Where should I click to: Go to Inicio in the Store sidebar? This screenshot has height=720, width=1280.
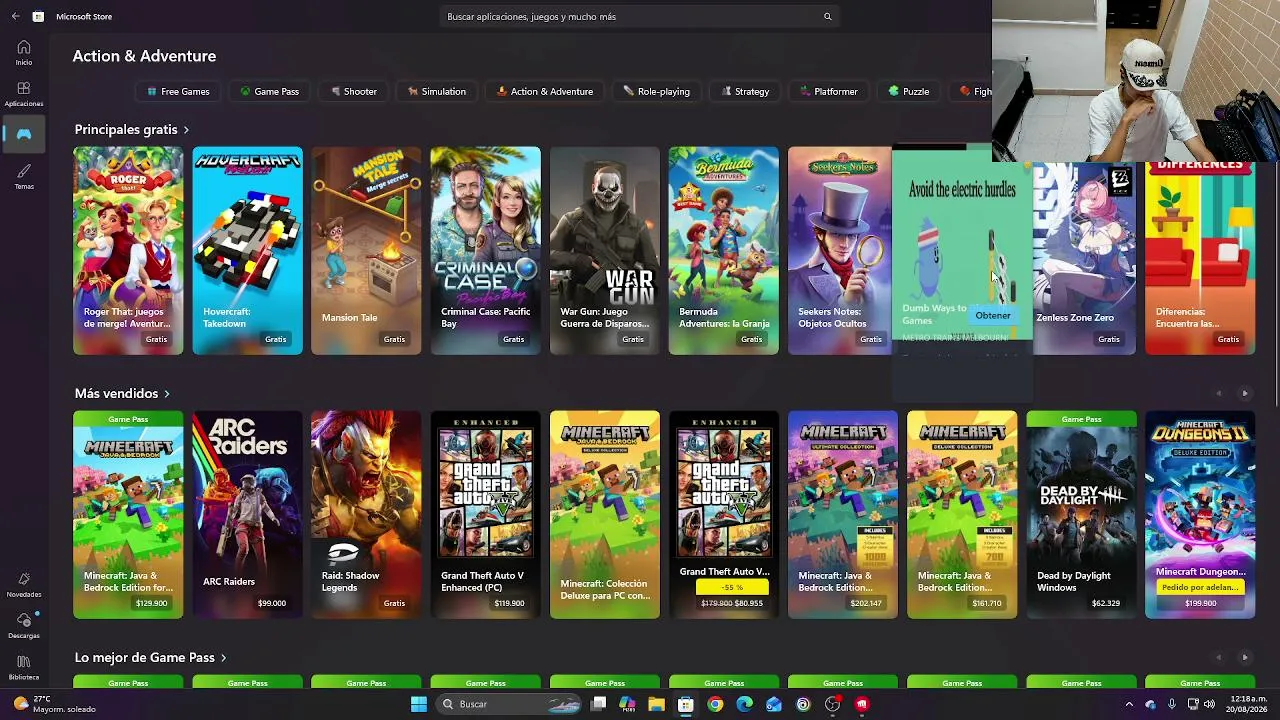[24, 52]
